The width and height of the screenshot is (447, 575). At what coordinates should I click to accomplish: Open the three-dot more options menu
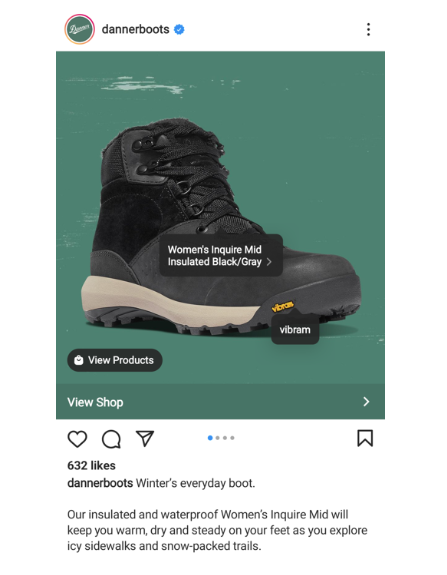368,29
